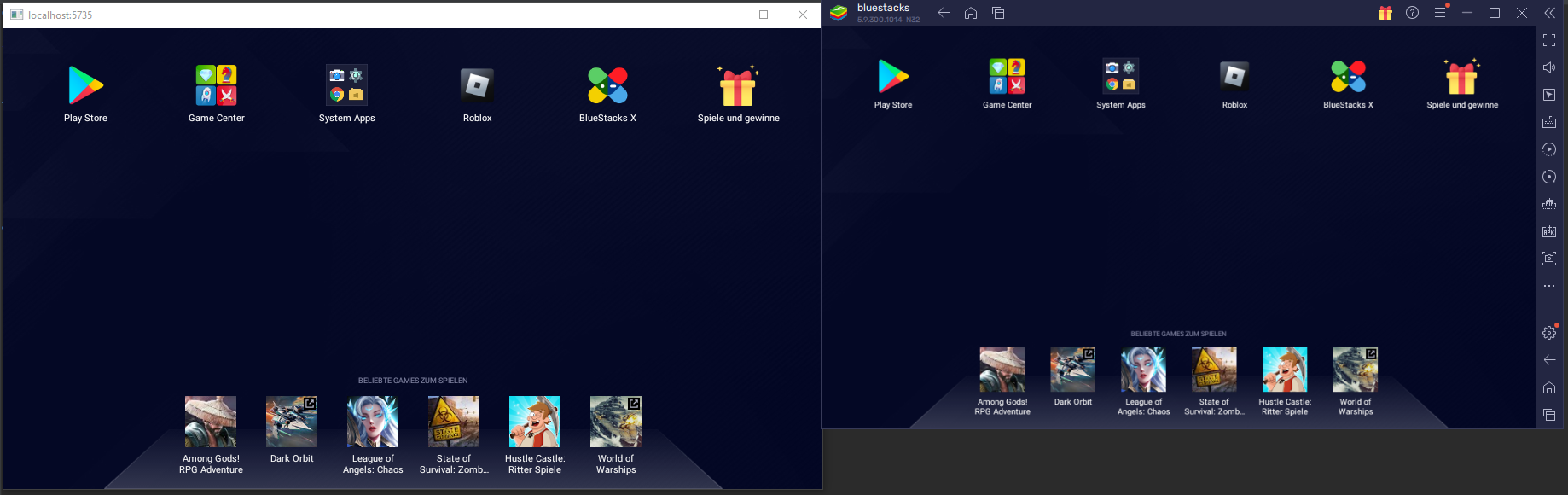Open Game Center in the localhost:5735 window
This screenshot has height=495, width=1568.
216,85
